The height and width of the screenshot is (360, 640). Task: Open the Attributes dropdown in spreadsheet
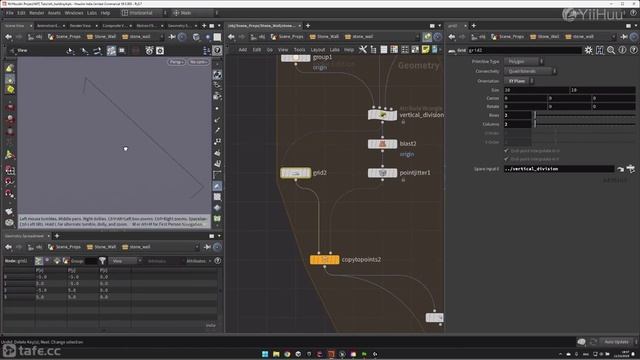[198, 261]
